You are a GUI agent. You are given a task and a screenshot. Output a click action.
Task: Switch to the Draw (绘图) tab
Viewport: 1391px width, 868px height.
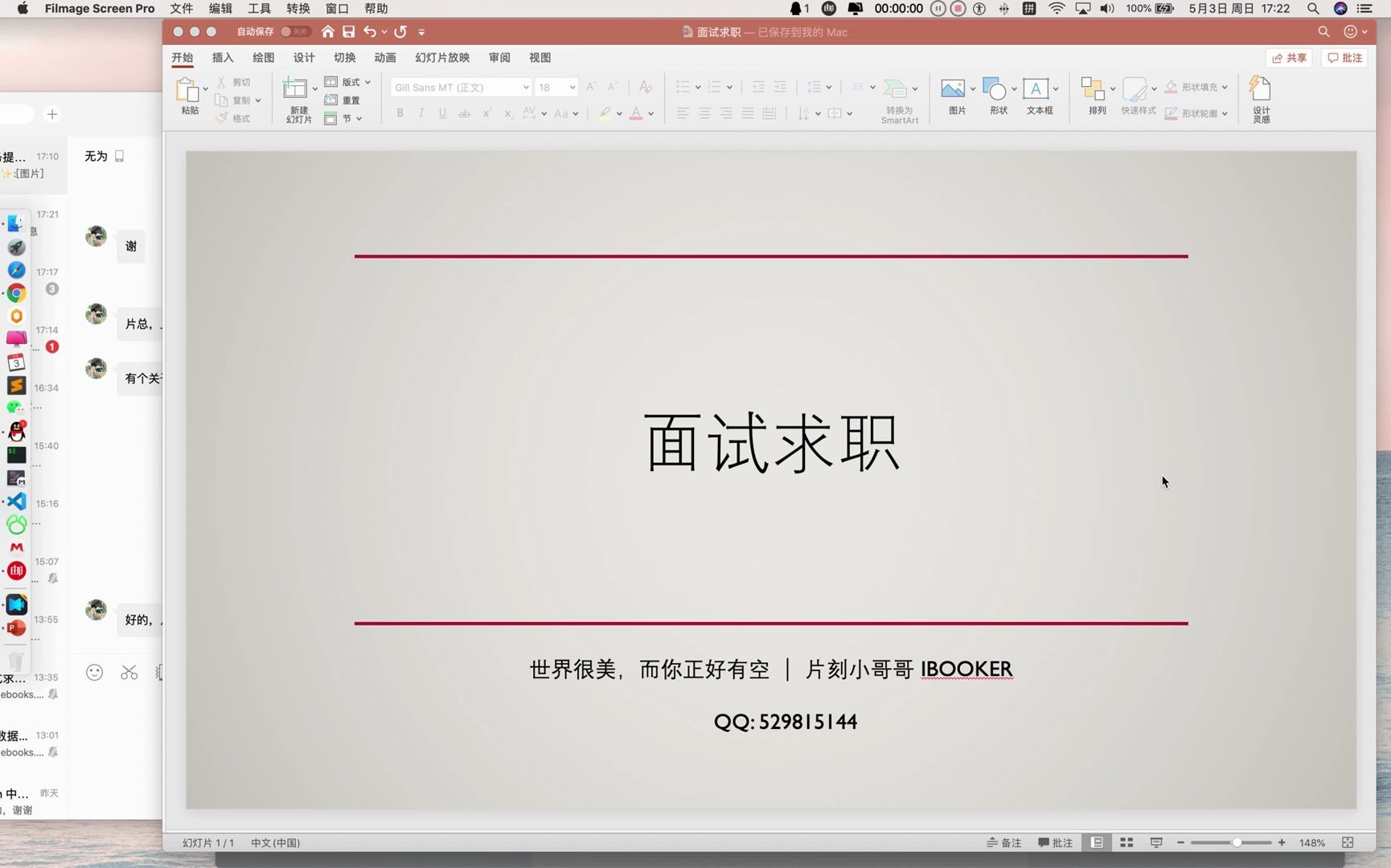click(263, 58)
